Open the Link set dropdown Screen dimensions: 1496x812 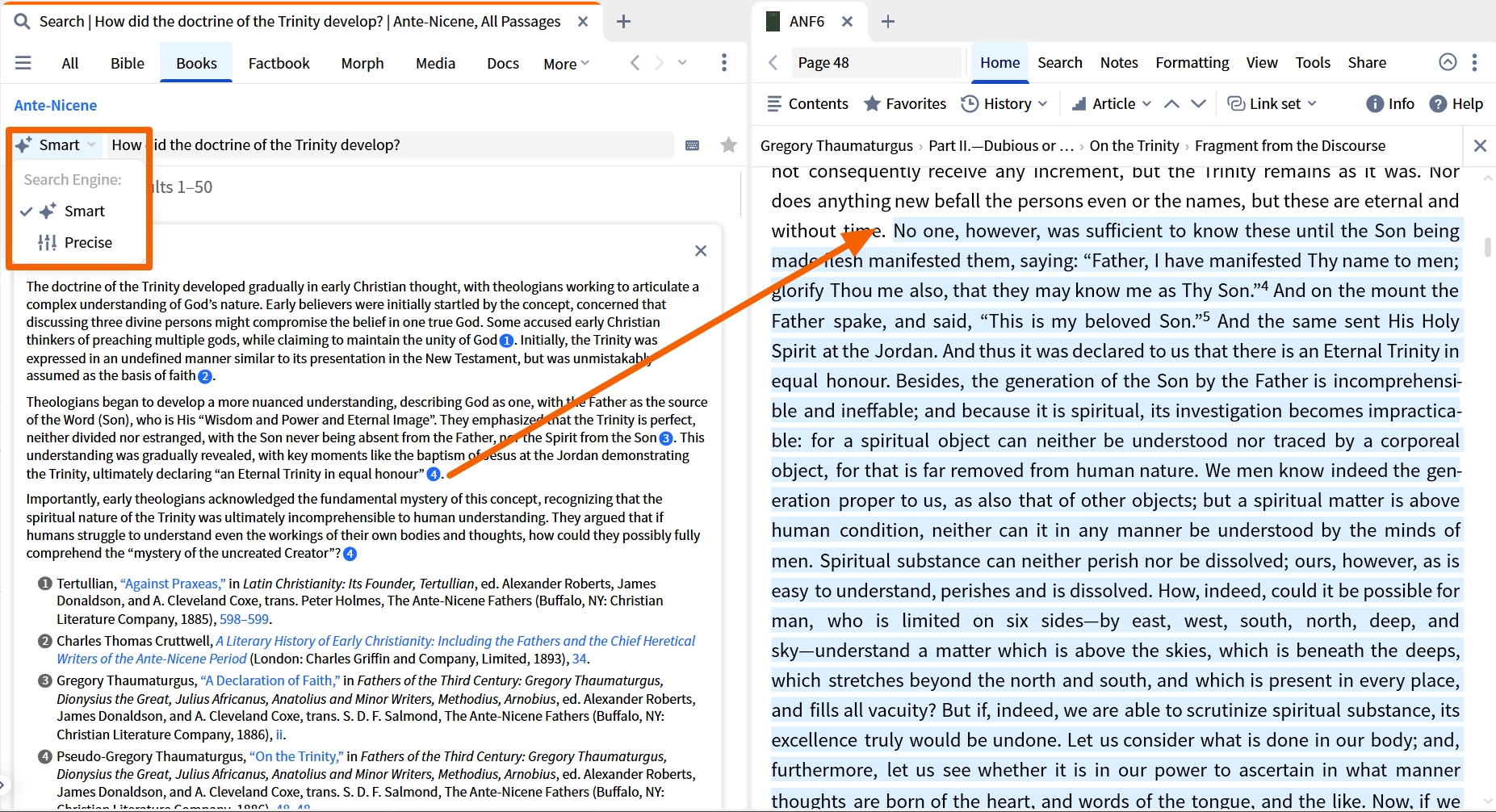(x=1312, y=103)
